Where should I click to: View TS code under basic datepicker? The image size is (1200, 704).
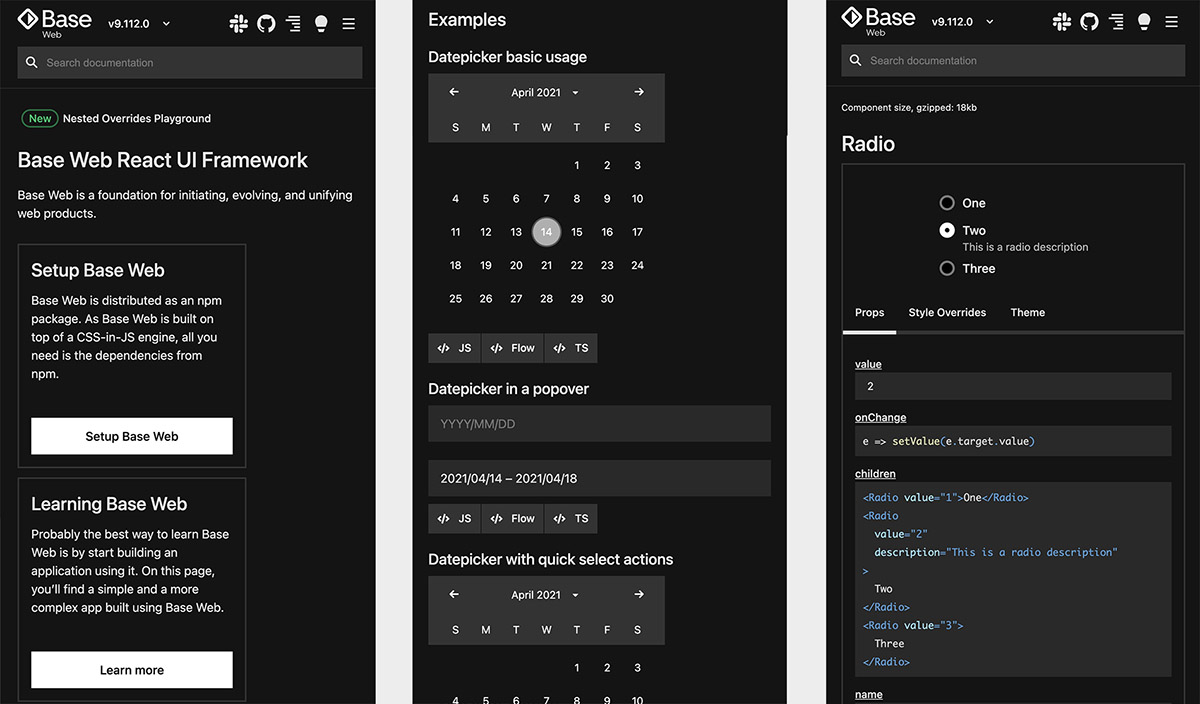coord(571,348)
